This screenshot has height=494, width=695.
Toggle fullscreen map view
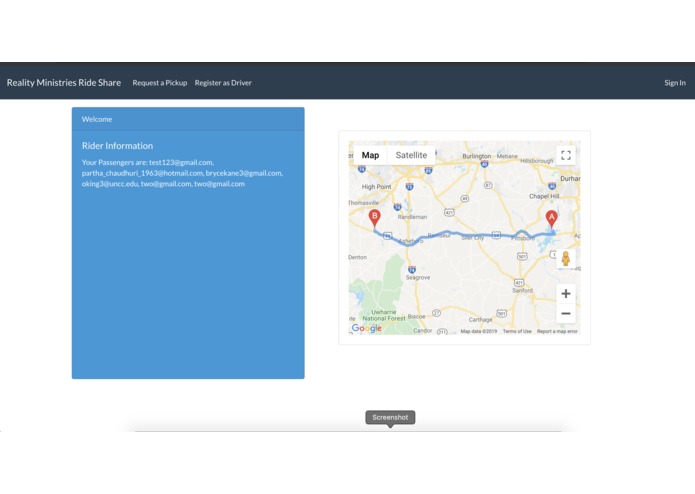[566, 155]
